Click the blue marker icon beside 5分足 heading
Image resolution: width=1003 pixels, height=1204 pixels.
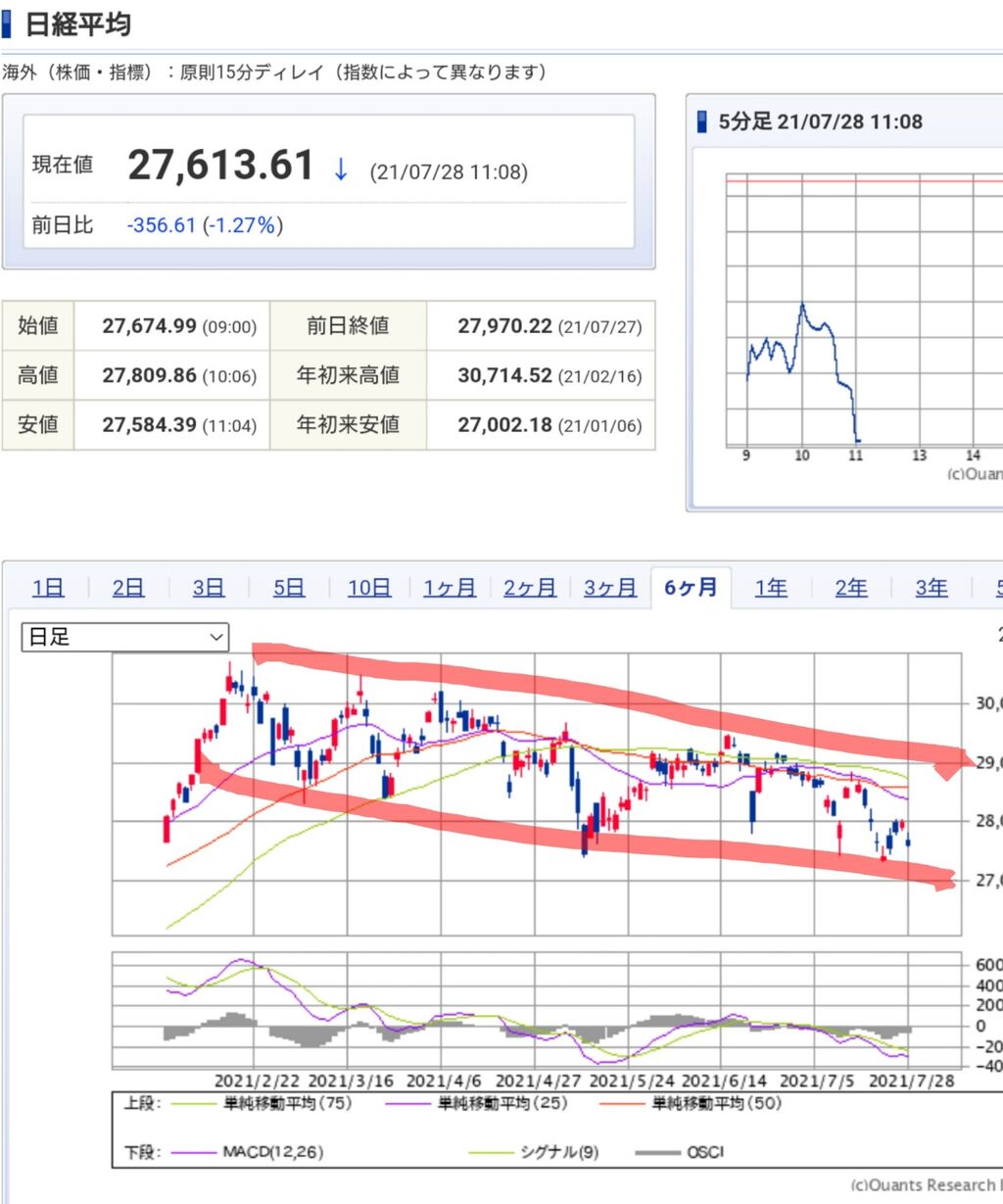[x=701, y=121]
